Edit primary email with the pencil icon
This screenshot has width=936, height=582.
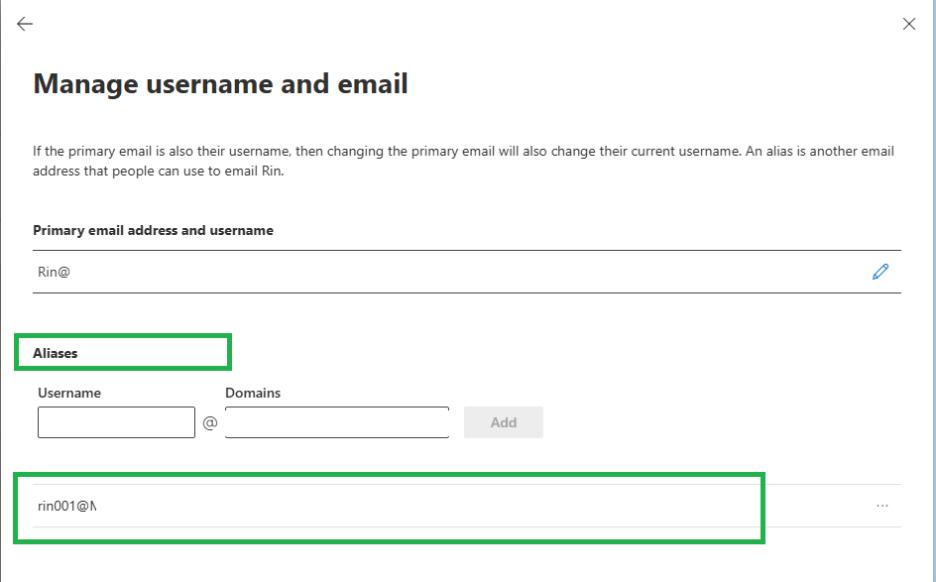click(880, 272)
